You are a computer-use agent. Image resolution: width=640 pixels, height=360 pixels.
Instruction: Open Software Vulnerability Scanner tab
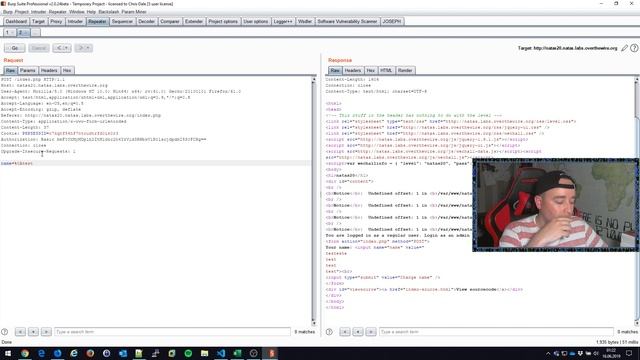347,21
